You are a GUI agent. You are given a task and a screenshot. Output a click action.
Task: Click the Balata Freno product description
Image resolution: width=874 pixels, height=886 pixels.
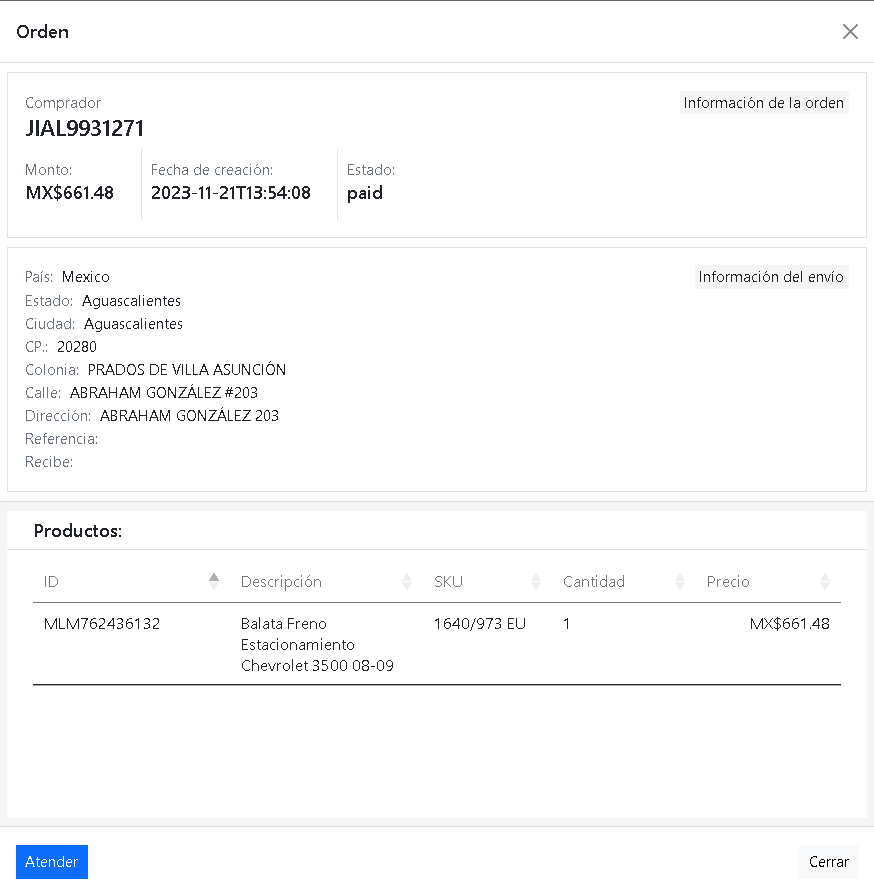coord(317,644)
